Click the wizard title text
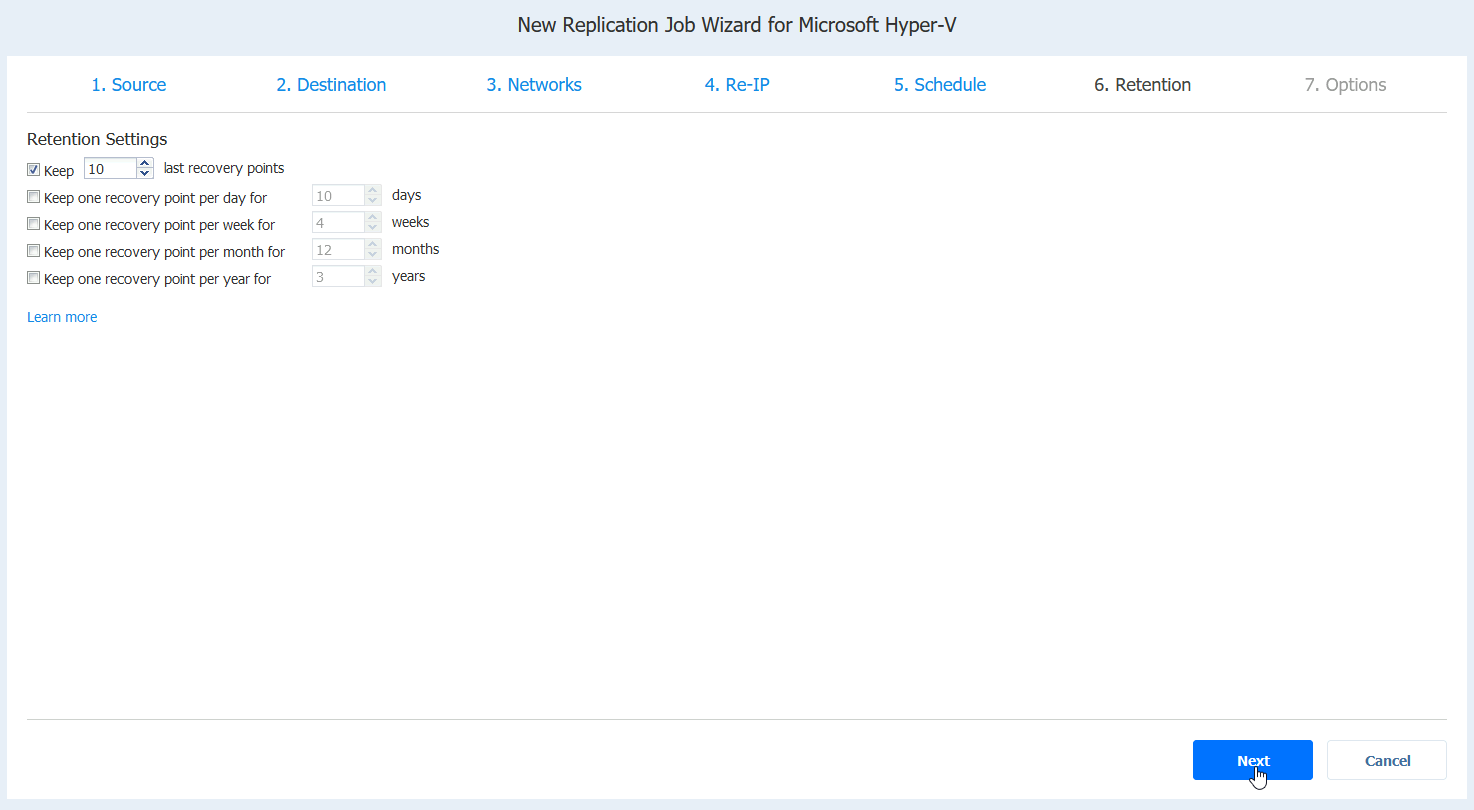 coord(737,25)
